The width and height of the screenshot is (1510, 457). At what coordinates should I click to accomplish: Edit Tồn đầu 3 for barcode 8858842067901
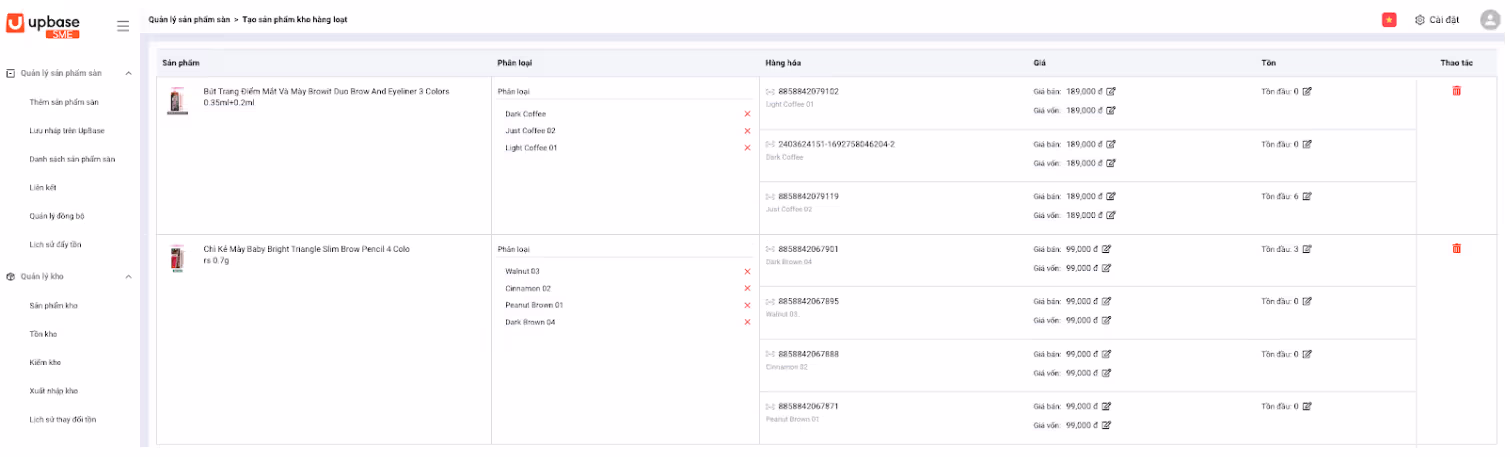(x=1307, y=249)
